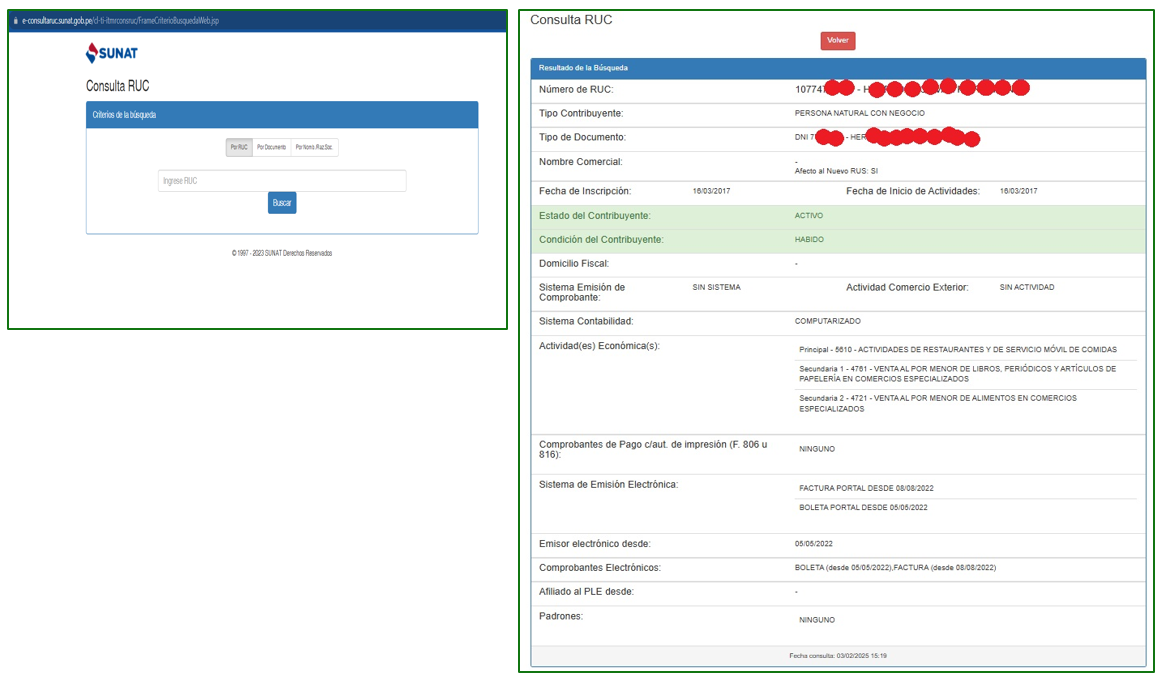Click the Fecha consulta timestamp in the footer

pos(837,656)
